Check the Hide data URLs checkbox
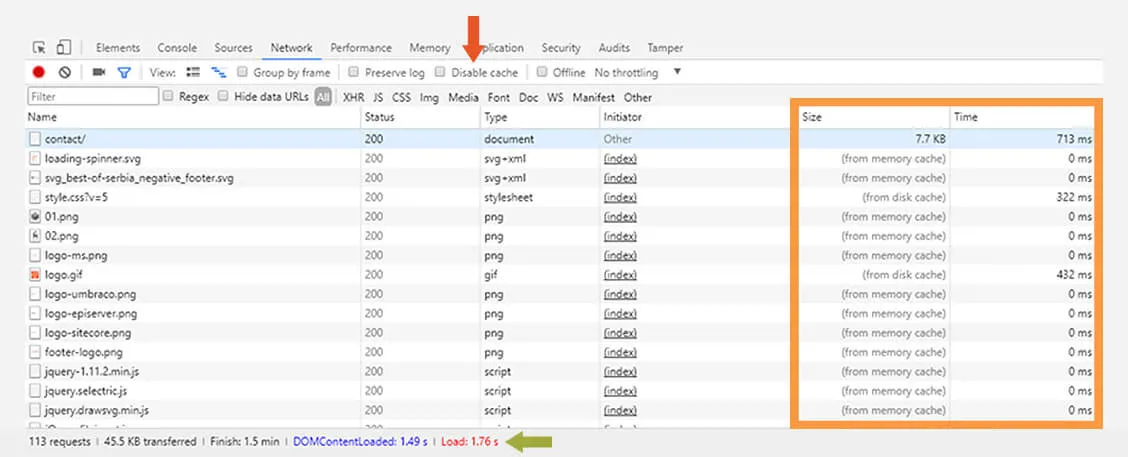 click(x=223, y=96)
